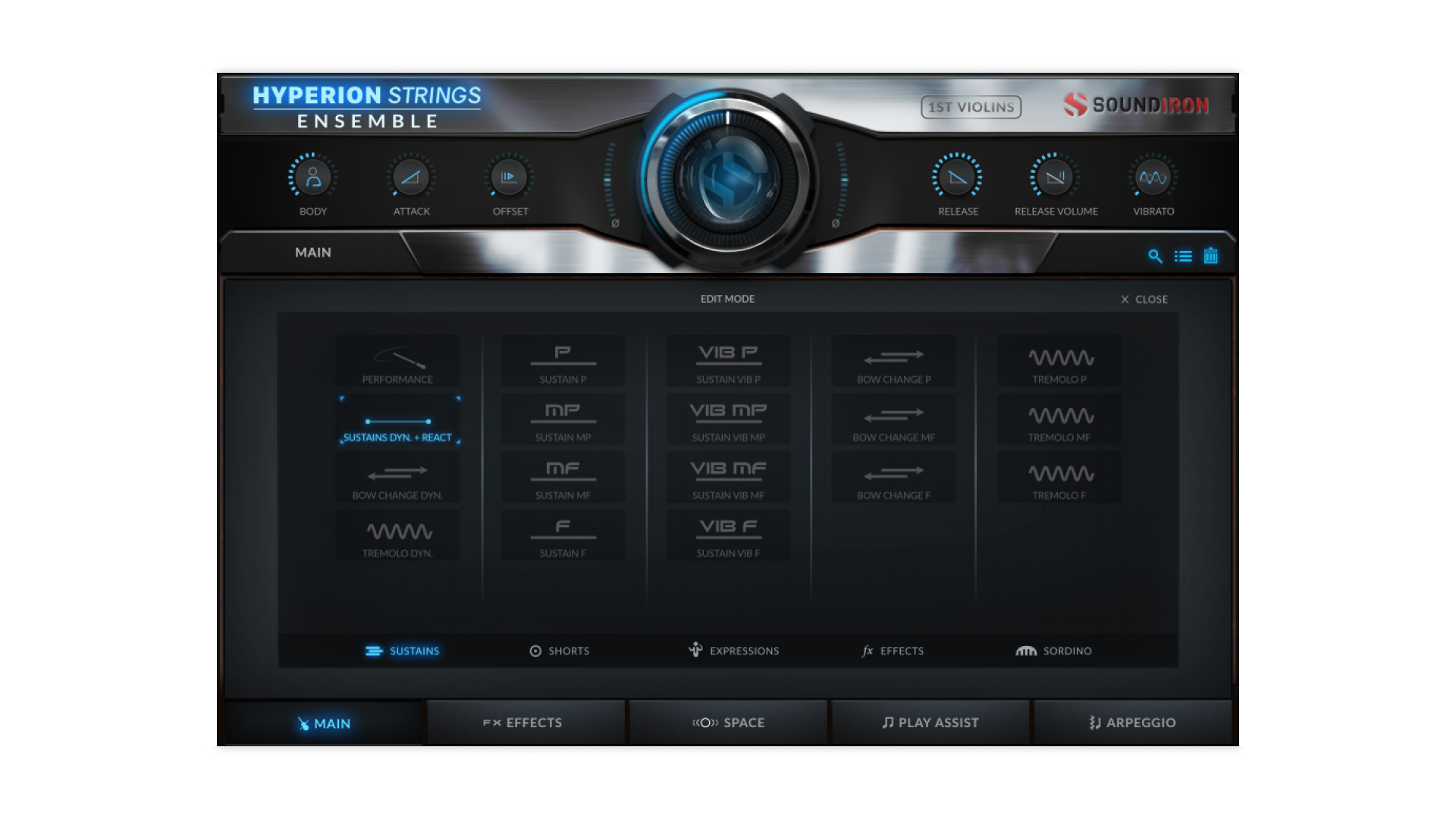This screenshot has width=1456, height=819.
Task: Select the Bow Change F articulation
Action: click(893, 478)
